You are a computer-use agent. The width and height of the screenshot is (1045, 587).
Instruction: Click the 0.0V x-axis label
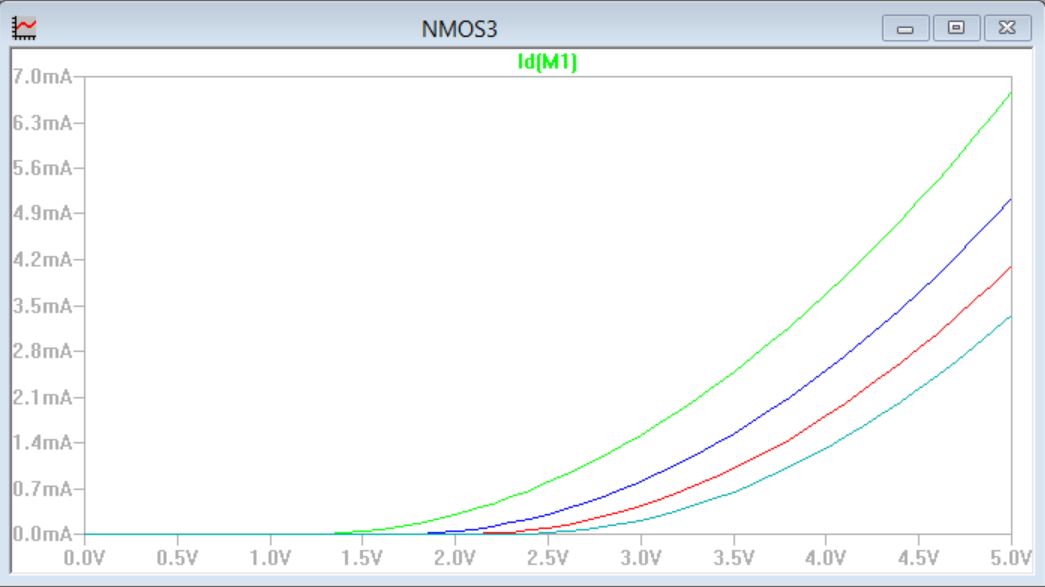pos(84,558)
